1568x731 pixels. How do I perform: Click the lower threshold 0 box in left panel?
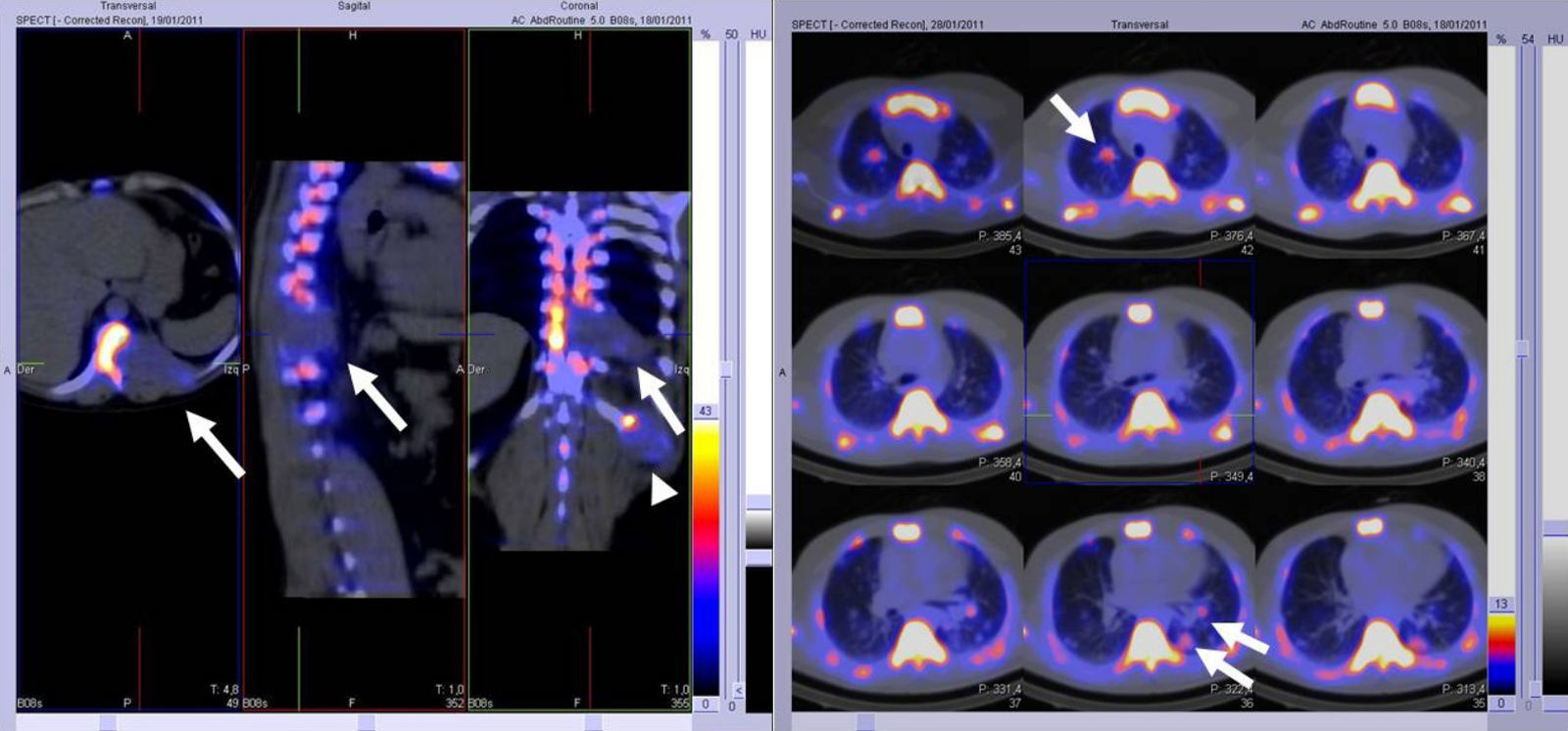pyautogui.click(x=705, y=705)
